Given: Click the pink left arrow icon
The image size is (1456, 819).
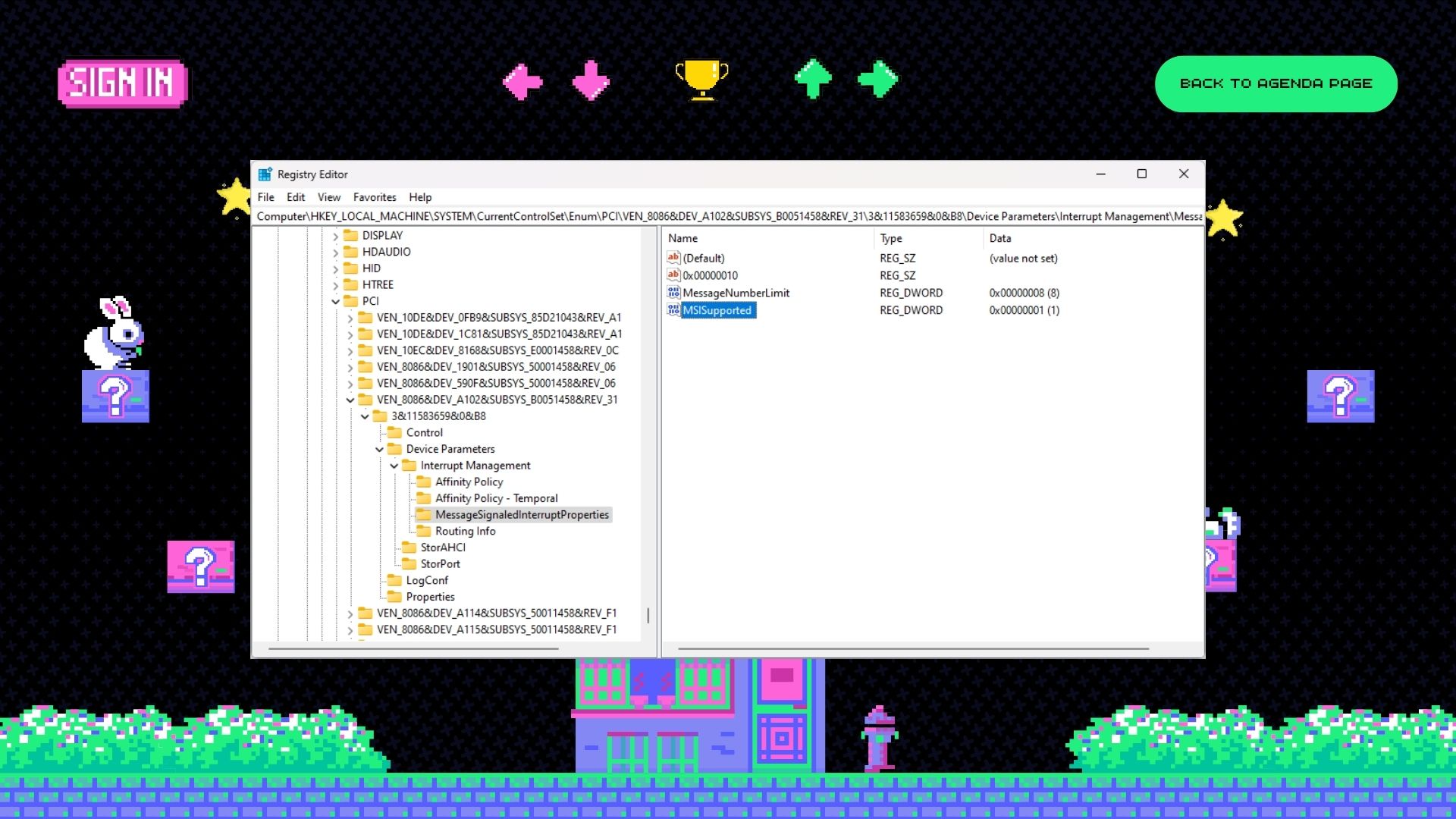Looking at the screenshot, I should pyautogui.click(x=523, y=81).
